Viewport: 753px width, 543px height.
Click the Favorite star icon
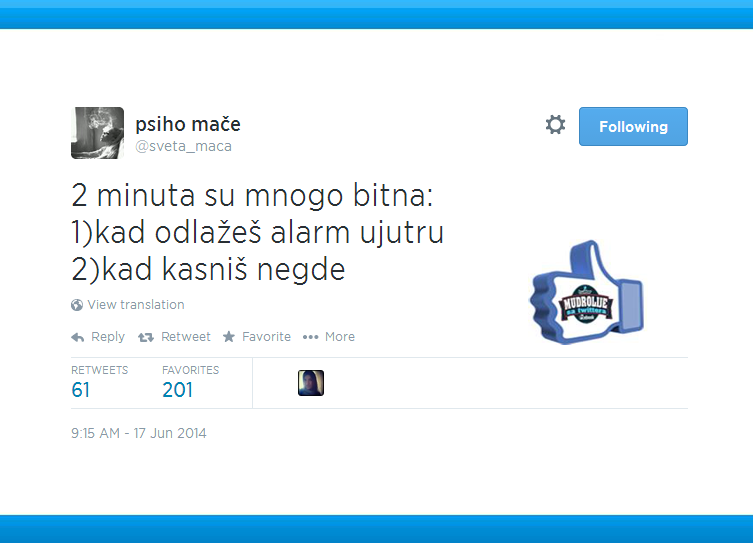pos(229,337)
